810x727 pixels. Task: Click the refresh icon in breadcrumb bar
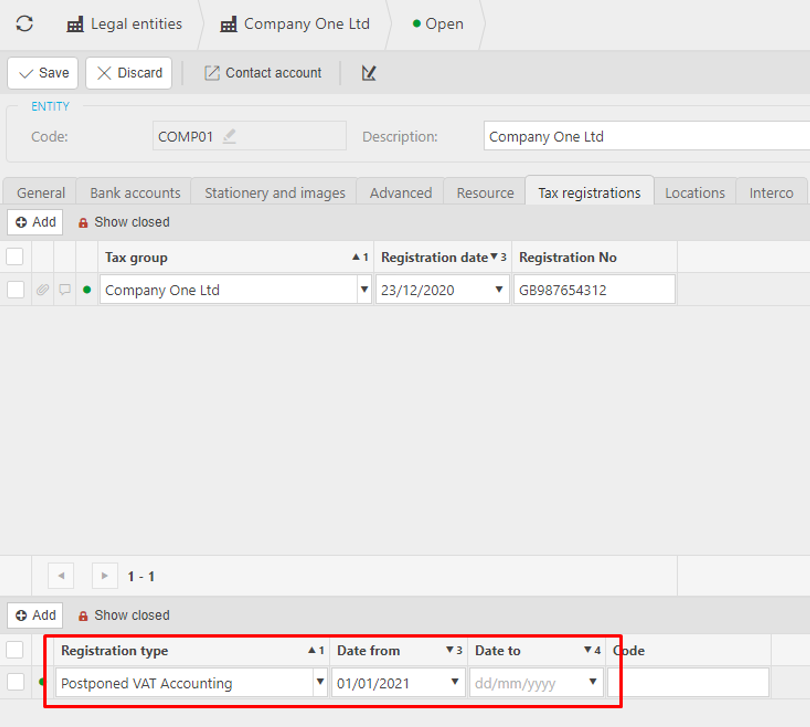click(25, 24)
